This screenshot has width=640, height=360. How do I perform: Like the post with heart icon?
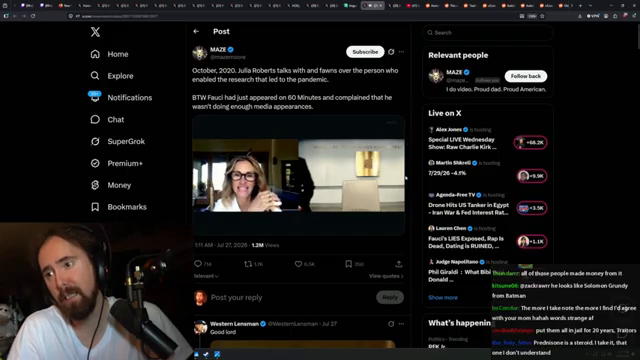tap(298, 264)
